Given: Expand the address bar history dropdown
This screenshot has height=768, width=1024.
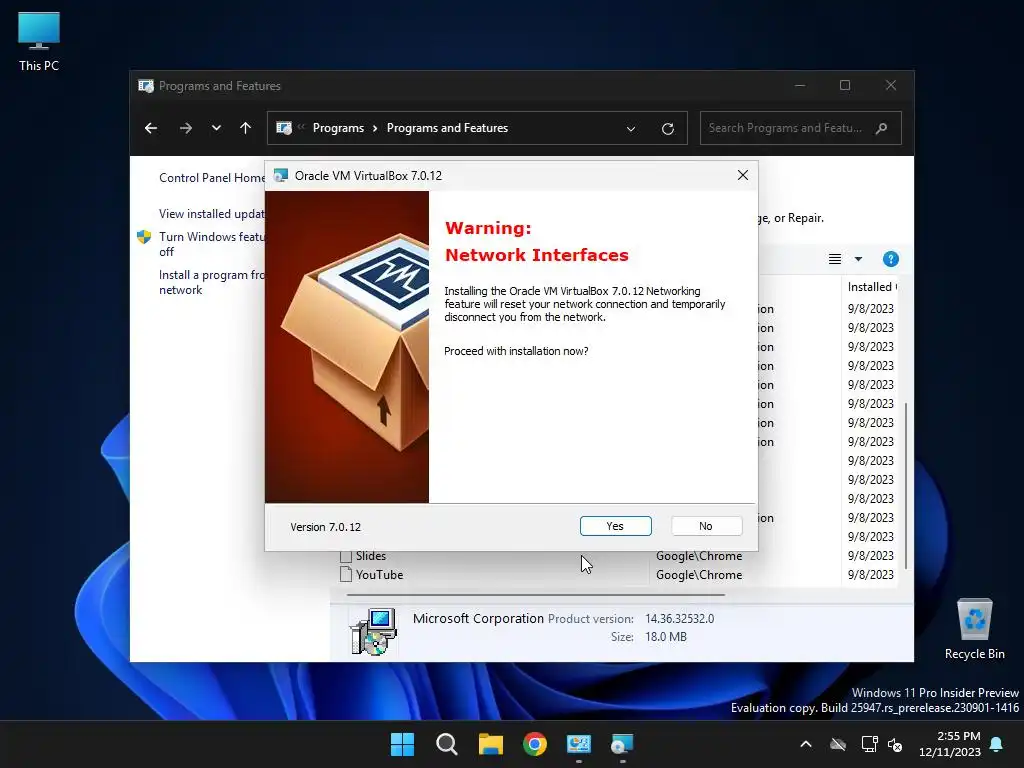Looking at the screenshot, I should [x=631, y=129].
